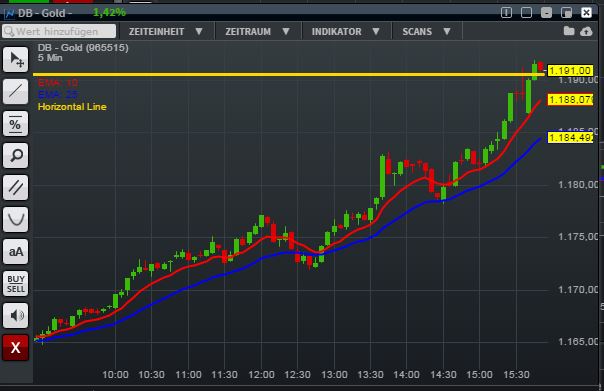Image resolution: width=604 pixels, height=391 pixels.
Task: Click the 1.180,00 price axis label
Action: coord(578,185)
